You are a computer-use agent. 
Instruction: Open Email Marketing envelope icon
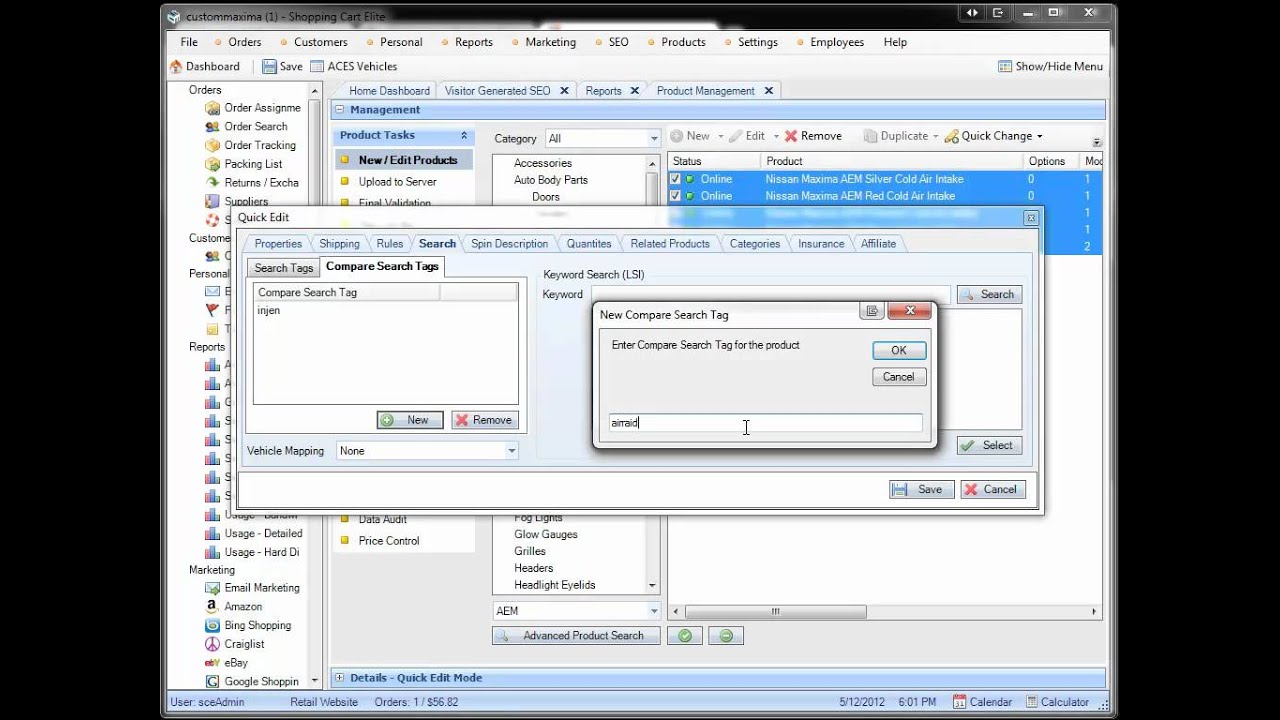click(212, 588)
